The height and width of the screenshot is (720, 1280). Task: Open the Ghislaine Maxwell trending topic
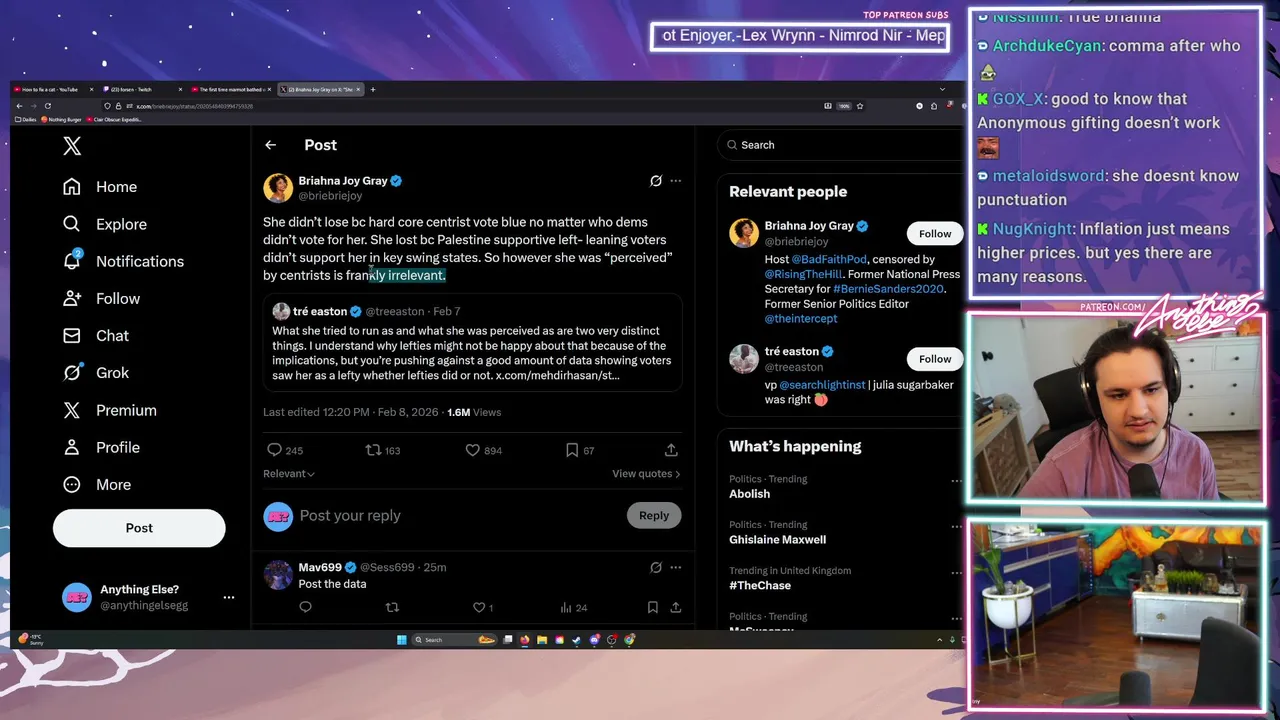777,540
